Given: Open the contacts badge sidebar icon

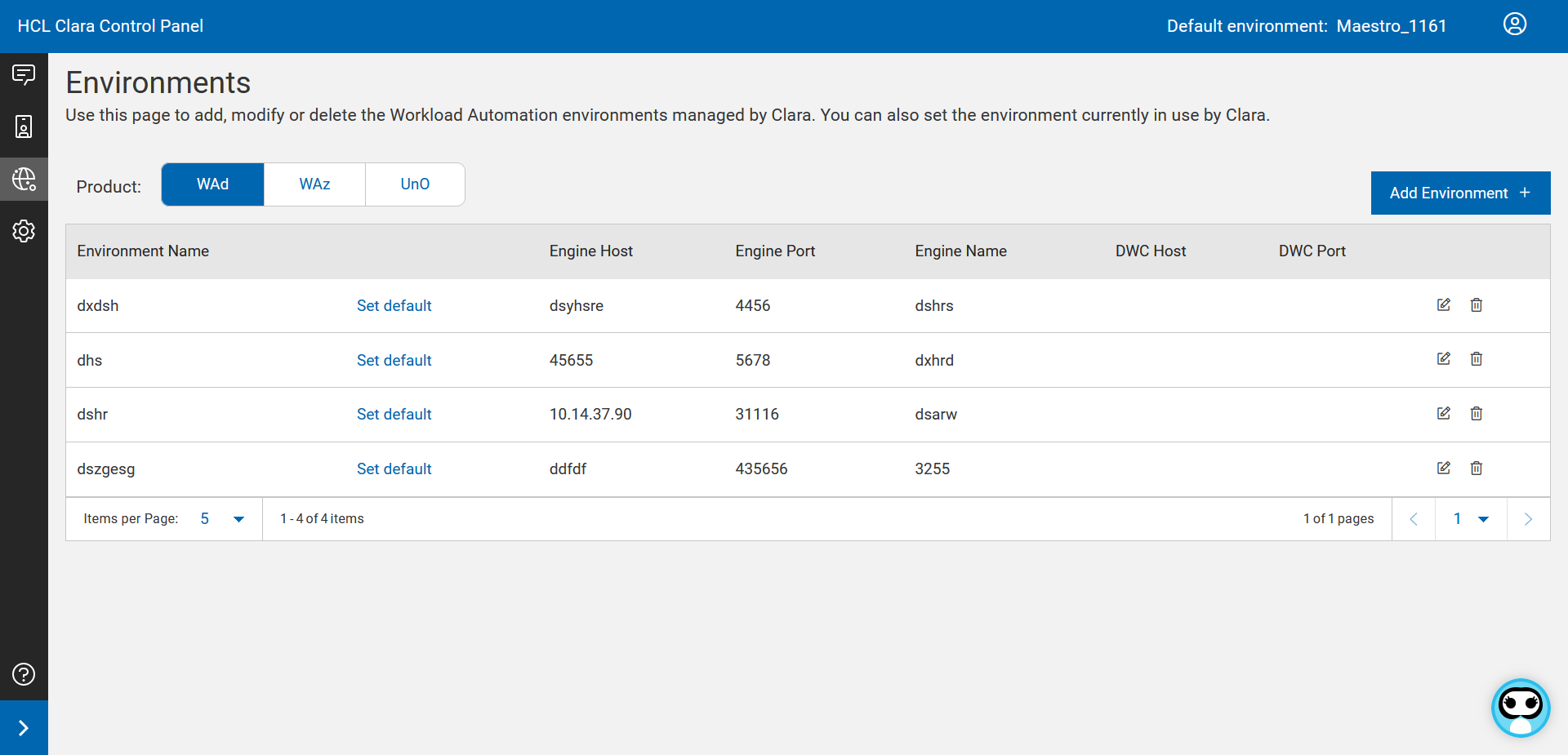Looking at the screenshot, I should pos(24,127).
